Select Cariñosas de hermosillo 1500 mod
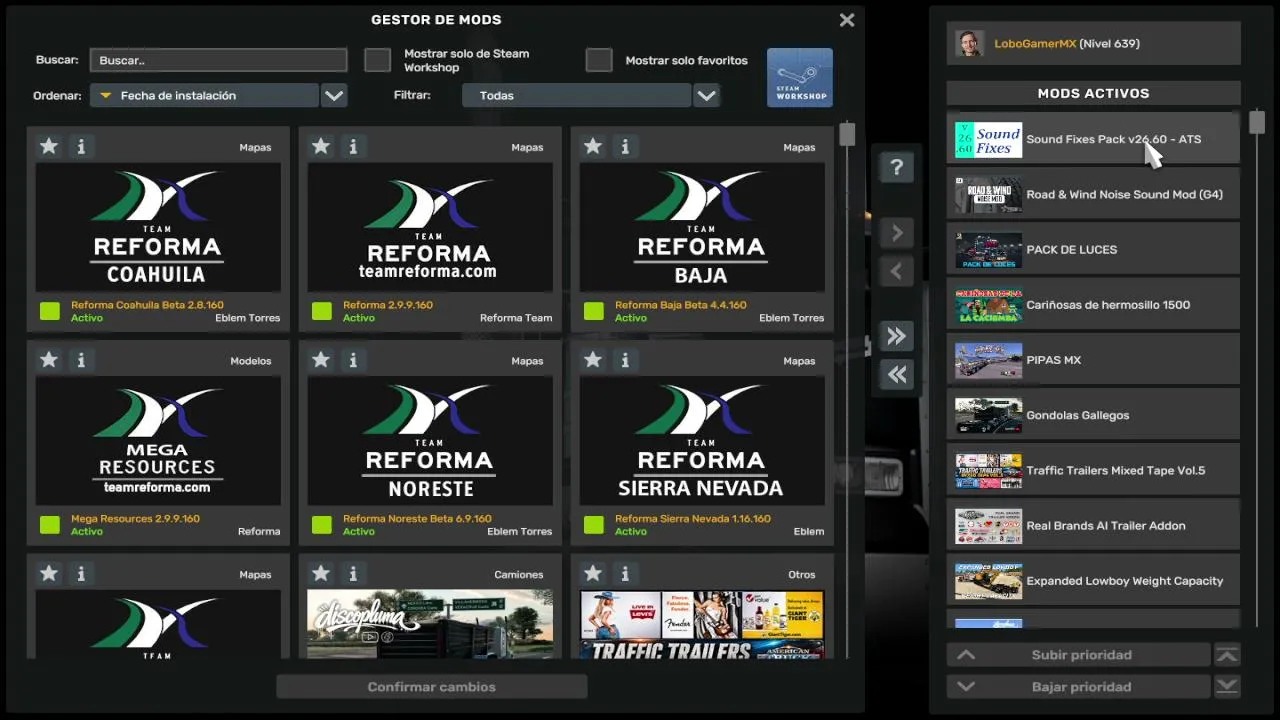1280x720 pixels. click(x=1093, y=305)
